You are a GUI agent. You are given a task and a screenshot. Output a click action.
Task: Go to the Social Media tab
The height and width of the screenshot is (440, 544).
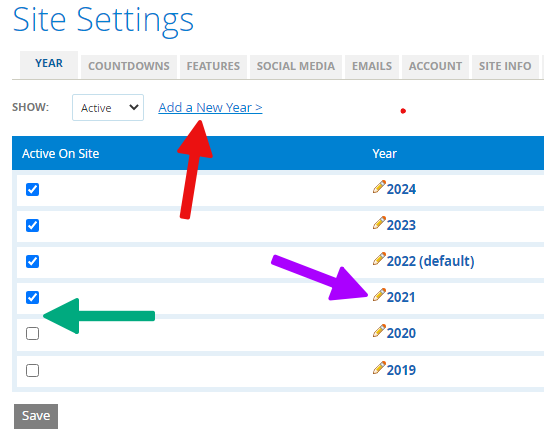click(296, 66)
